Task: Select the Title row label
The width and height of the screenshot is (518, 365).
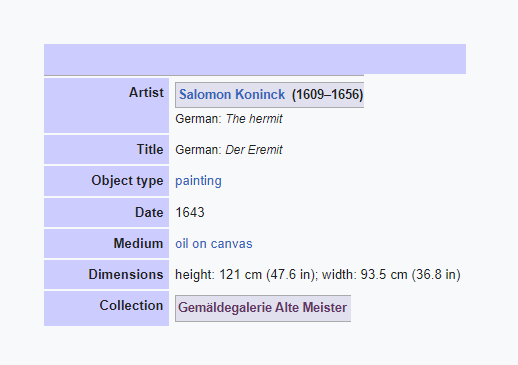Action: coord(150,149)
